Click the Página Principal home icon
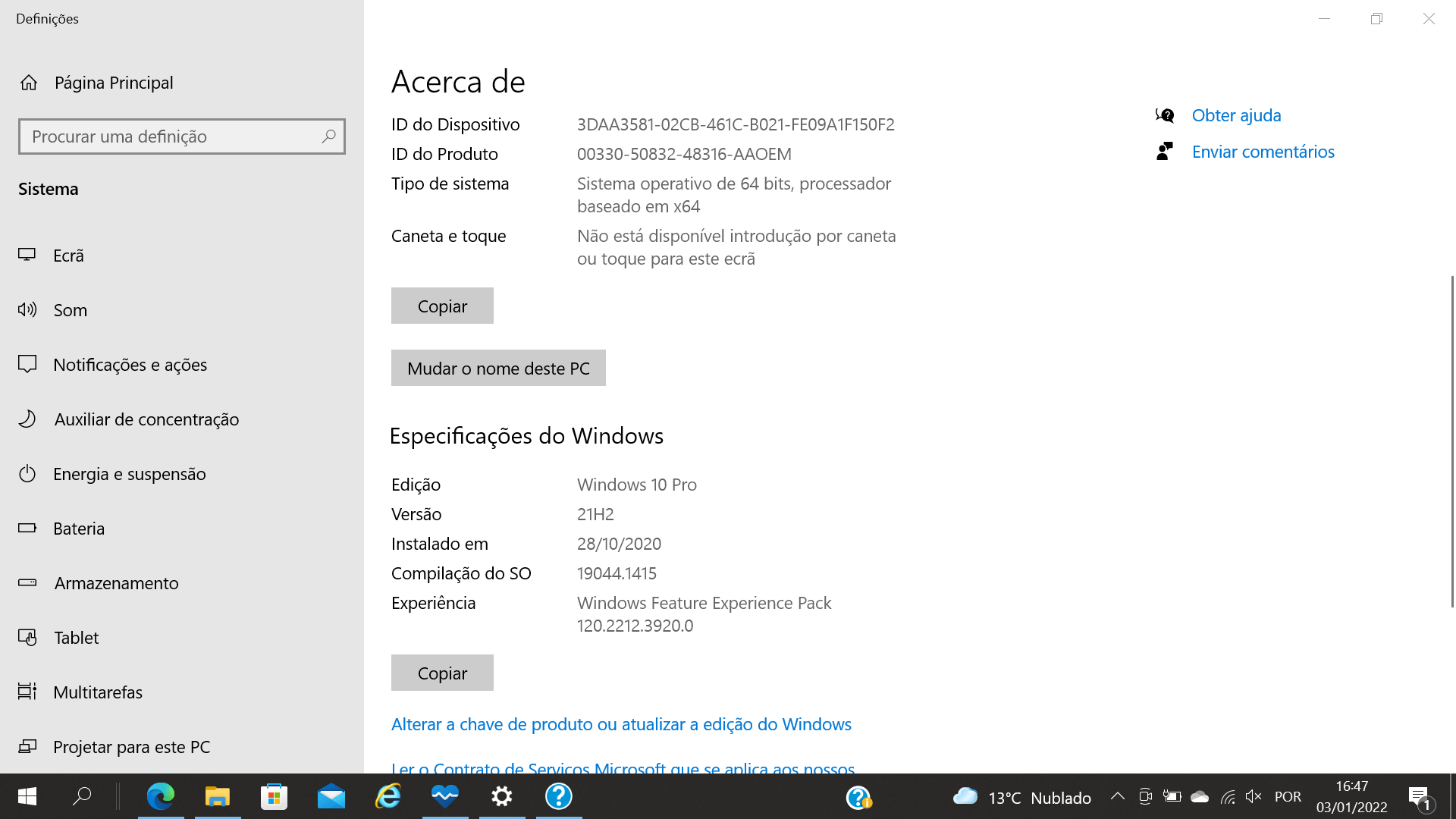The height and width of the screenshot is (819, 1456). (x=29, y=83)
